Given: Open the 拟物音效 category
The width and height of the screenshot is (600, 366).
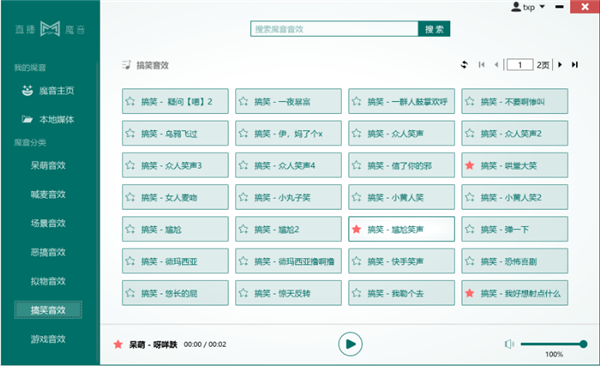Looking at the screenshot, I should 48,281.
